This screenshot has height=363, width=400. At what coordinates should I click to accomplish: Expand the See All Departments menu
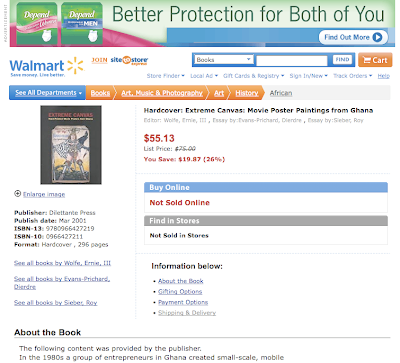tap(47, 93)
